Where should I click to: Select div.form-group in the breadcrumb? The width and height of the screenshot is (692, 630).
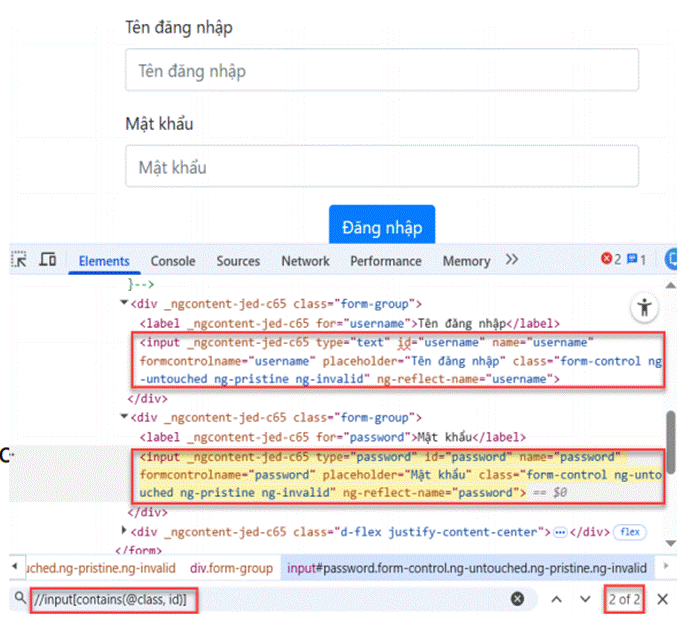click(x=232, y=568)
